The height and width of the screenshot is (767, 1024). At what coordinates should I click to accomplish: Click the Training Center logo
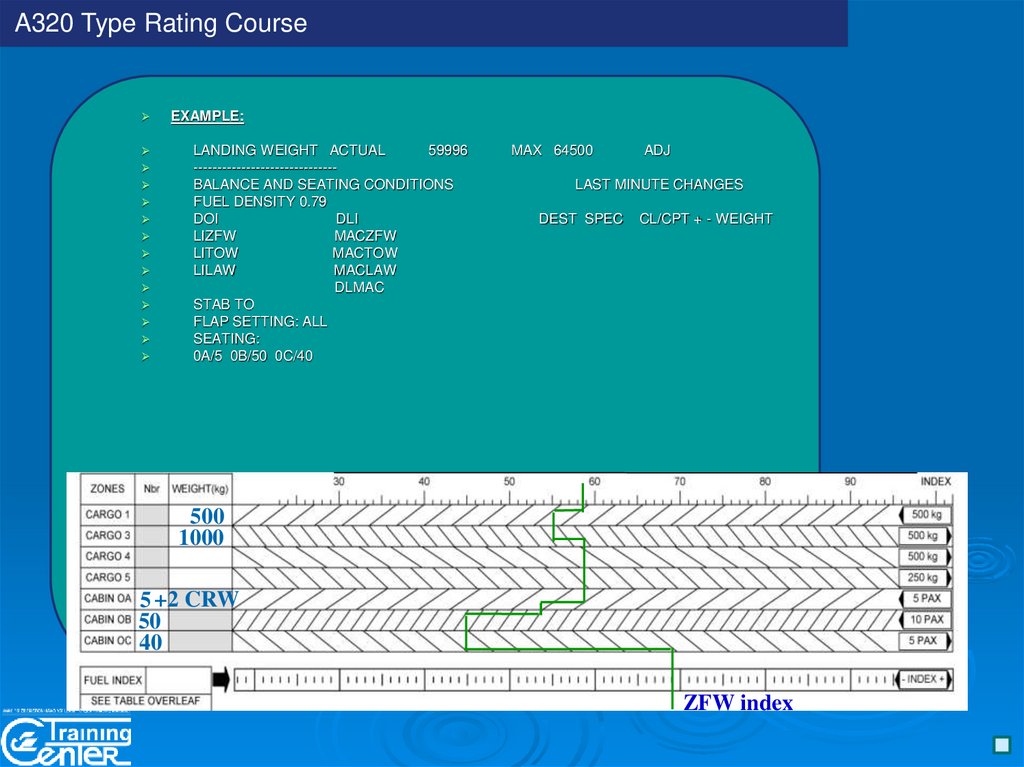point(66,742)
